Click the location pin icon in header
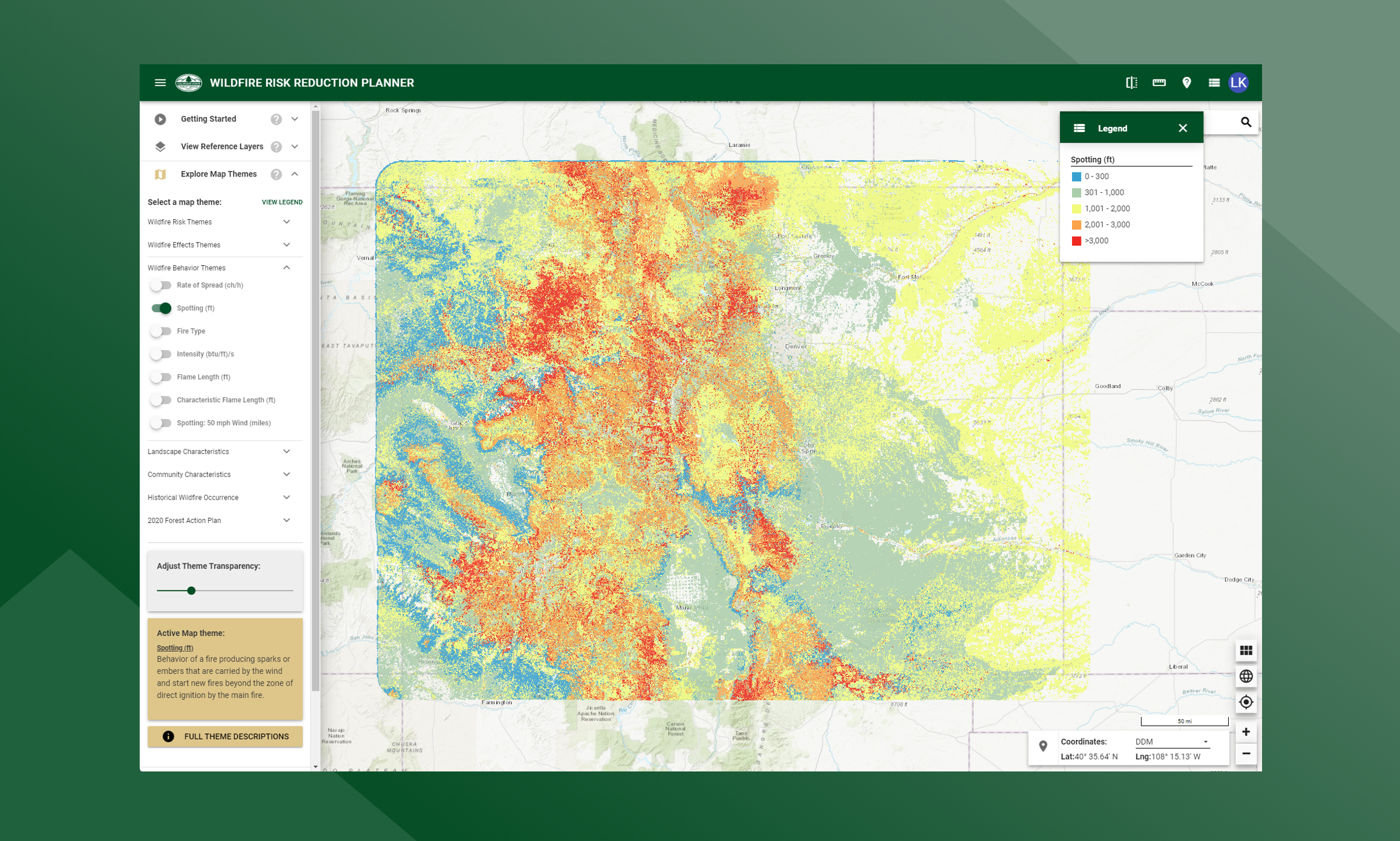This screenshot has height=841, width=1400. point(1186,83)
